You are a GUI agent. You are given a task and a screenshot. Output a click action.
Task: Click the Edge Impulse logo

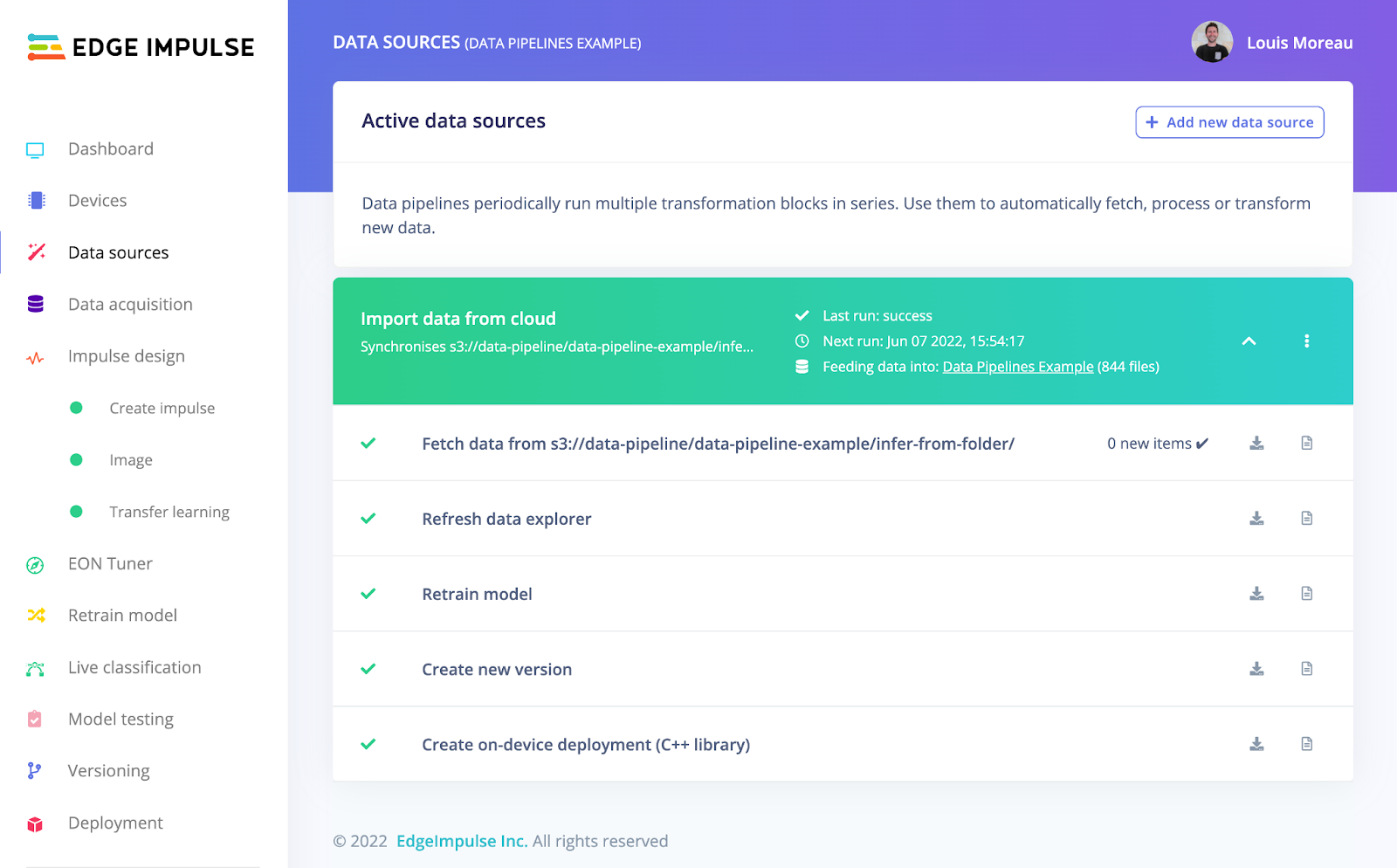point(141,47)
